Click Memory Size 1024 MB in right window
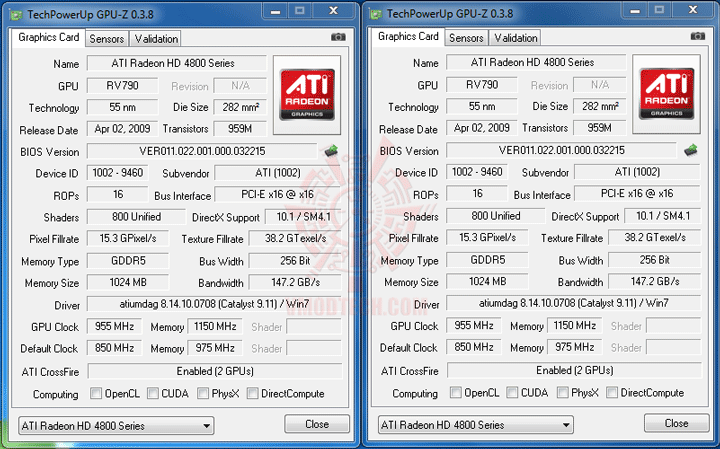The height and width of the screenshot is (449, 720). coord(488,281)
